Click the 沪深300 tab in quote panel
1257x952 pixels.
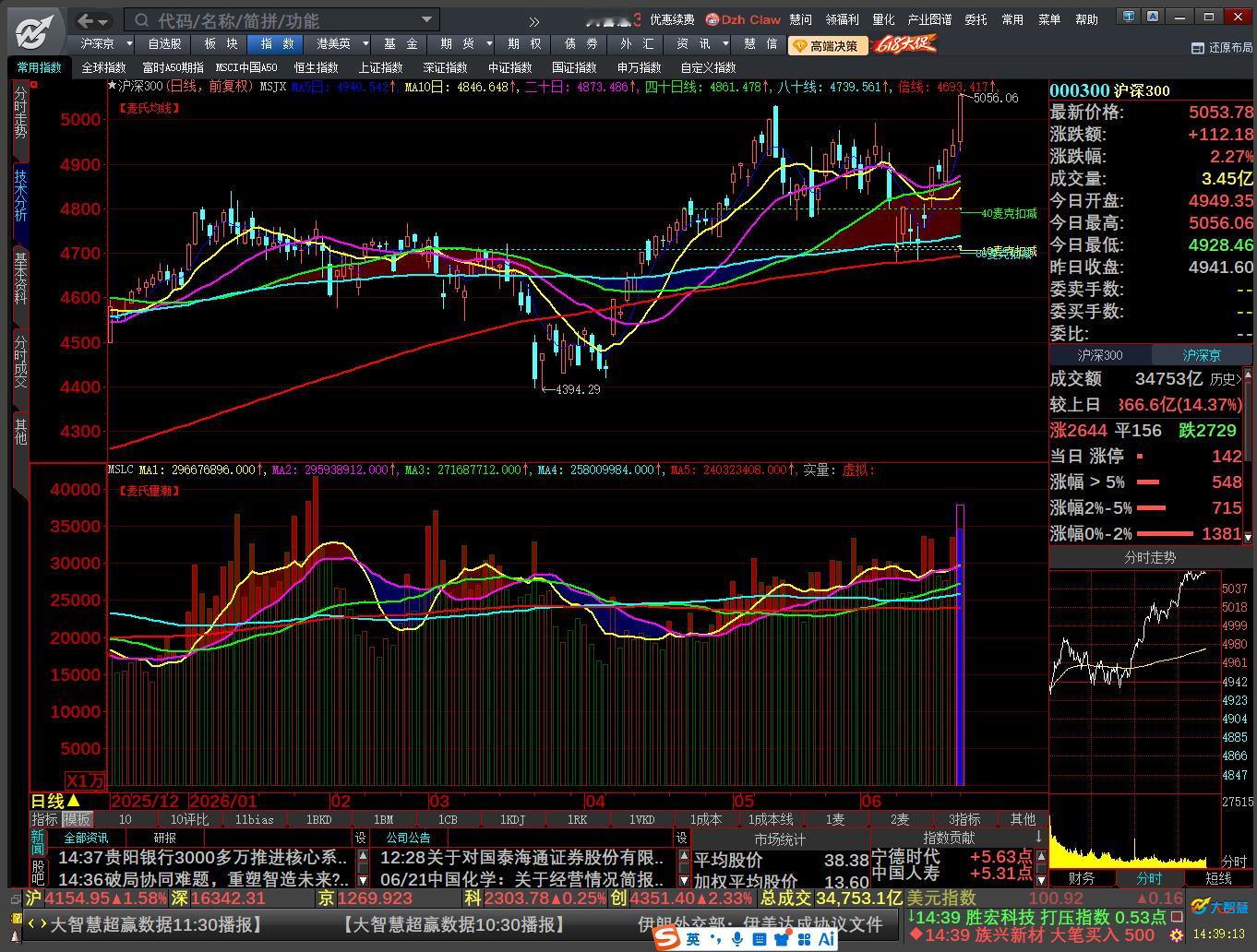click(1099, 355)
